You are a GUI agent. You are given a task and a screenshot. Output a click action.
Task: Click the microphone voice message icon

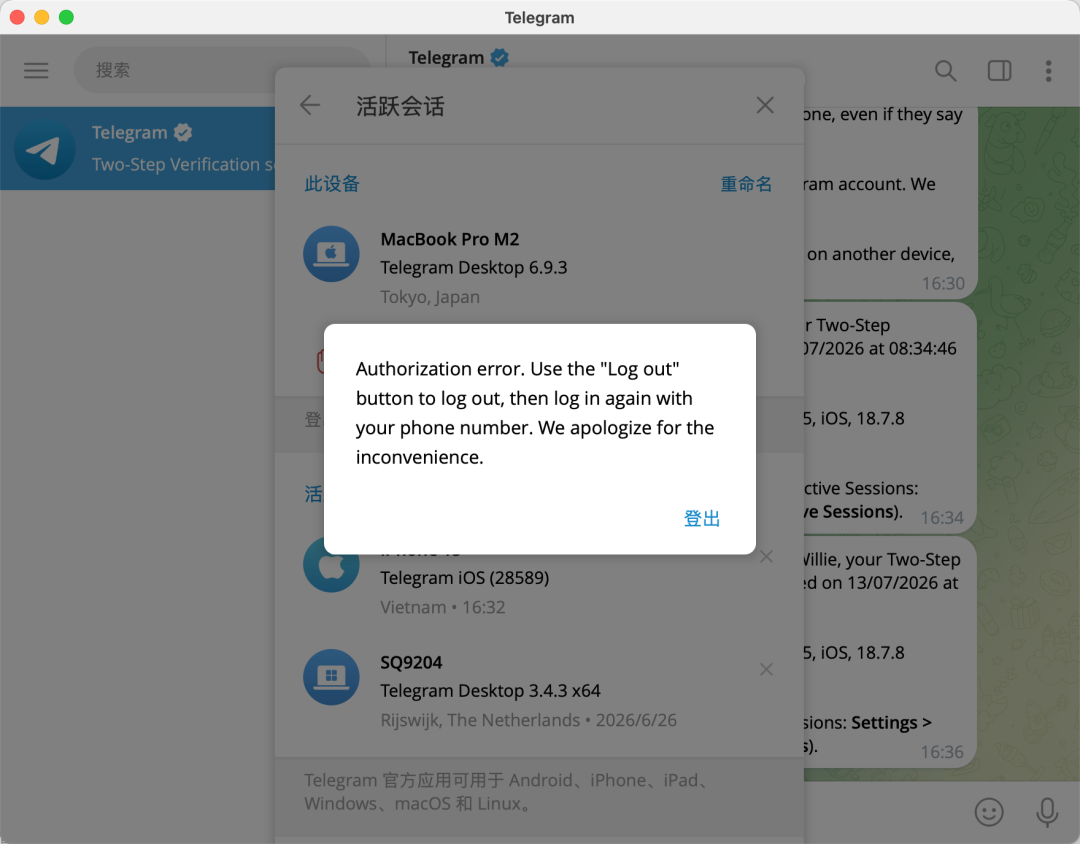click(x=1047, y=812)
